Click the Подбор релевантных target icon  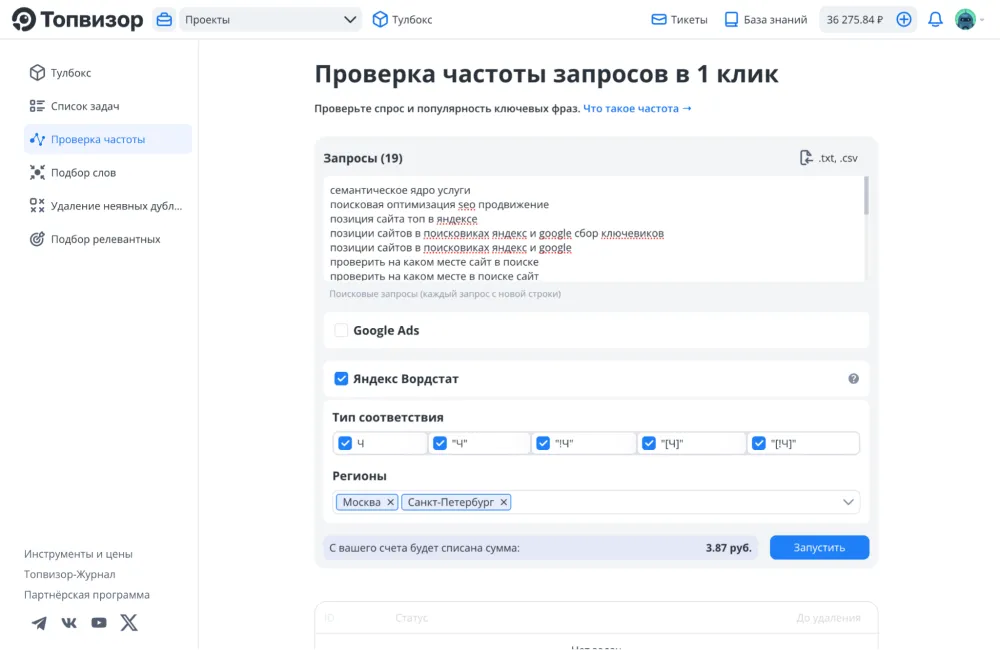tap(37, 239)
